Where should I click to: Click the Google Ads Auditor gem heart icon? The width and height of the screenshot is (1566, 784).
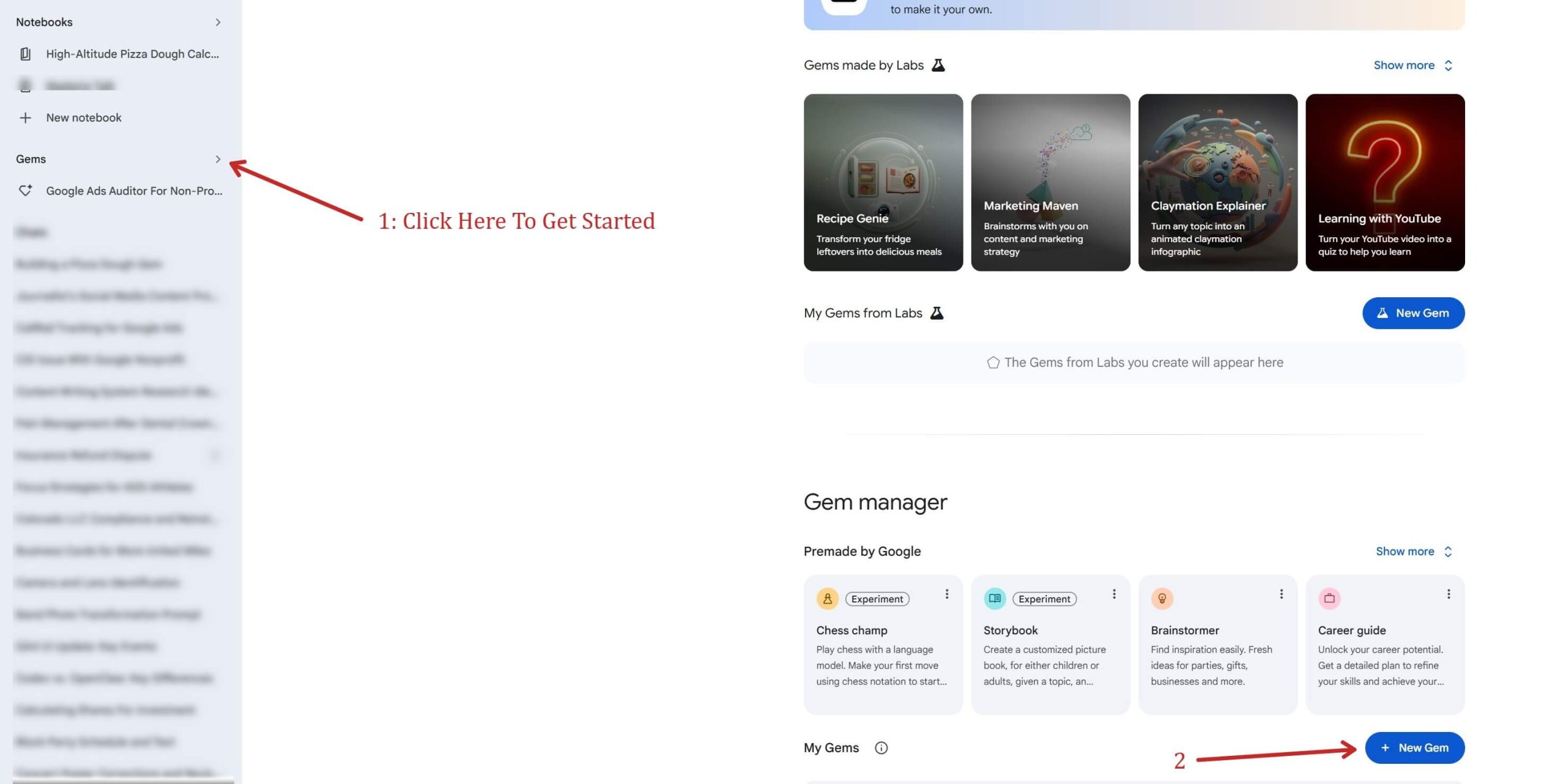click(25, 191)
